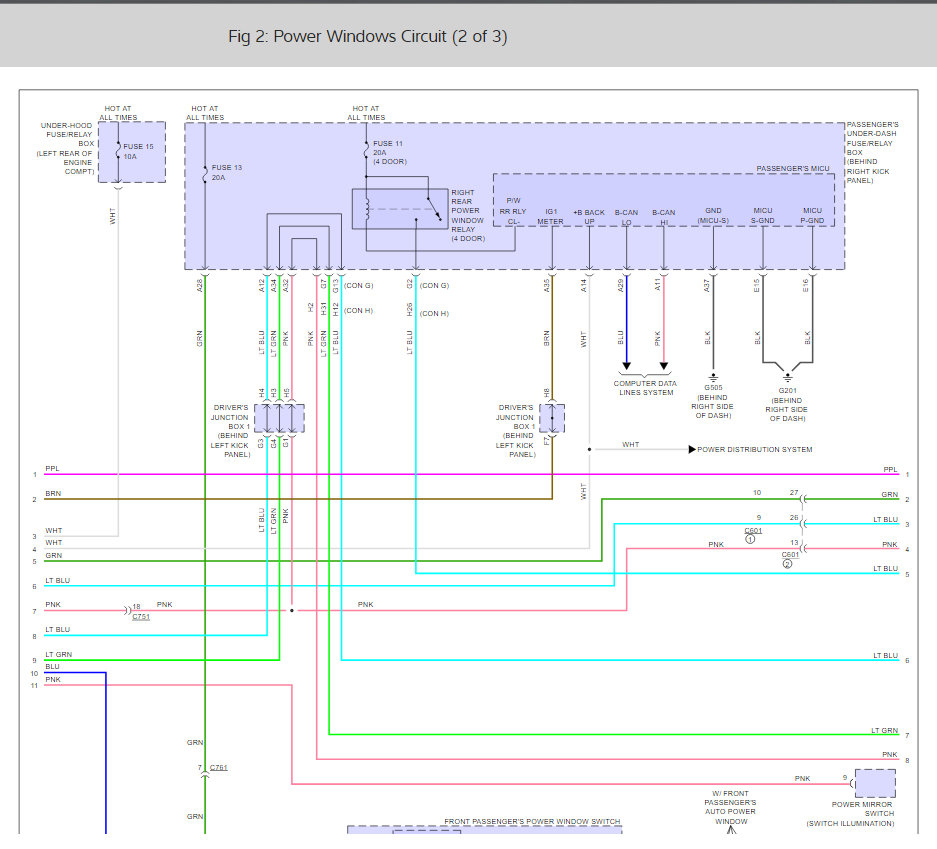Image resolution: width=937 pixels, height=849 pixels.
Task: Click the Computer Data Lines System text
Action: (x=645, y=388)
